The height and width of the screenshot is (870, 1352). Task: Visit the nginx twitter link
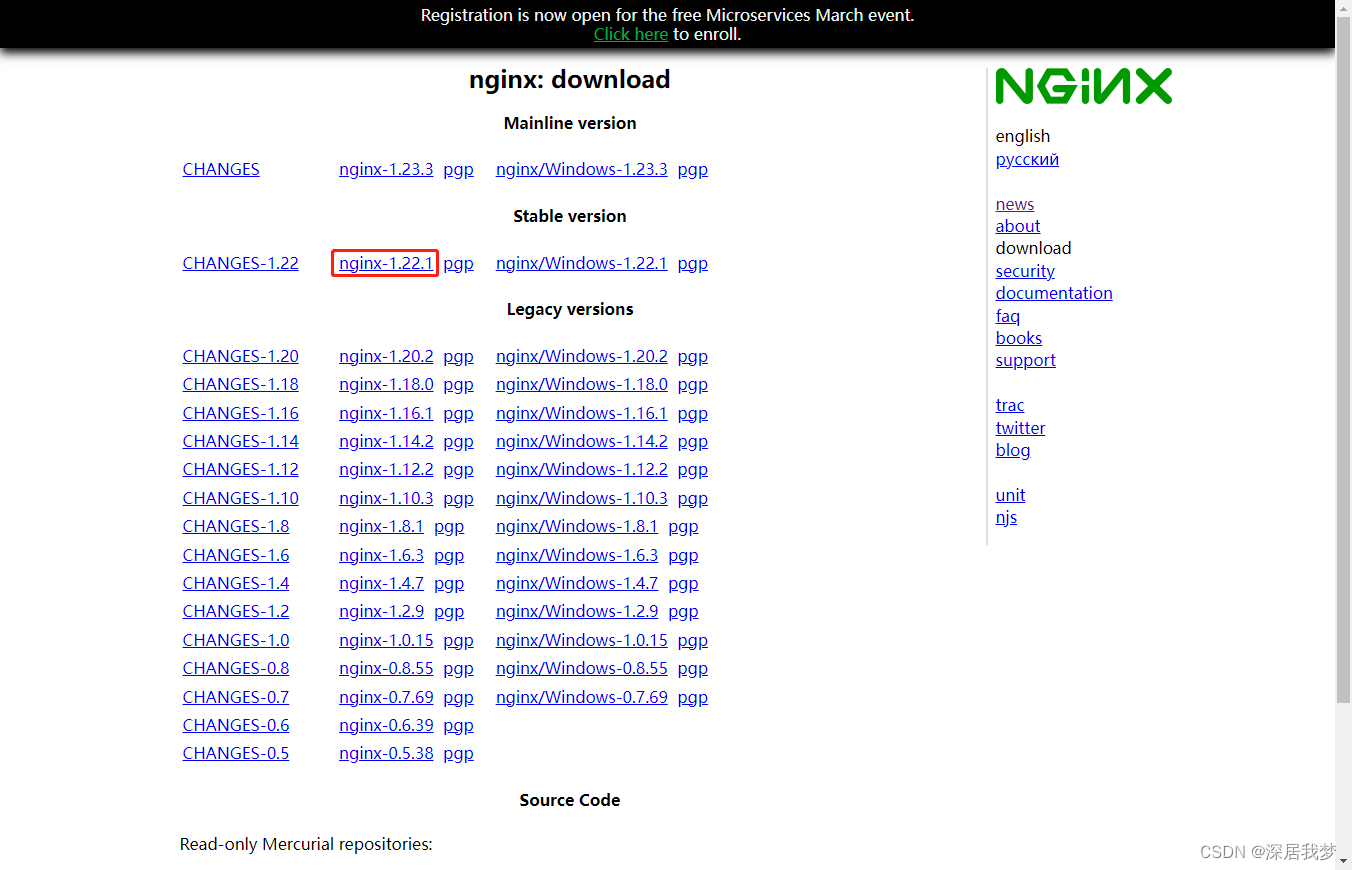click(x=1020, y=427)
